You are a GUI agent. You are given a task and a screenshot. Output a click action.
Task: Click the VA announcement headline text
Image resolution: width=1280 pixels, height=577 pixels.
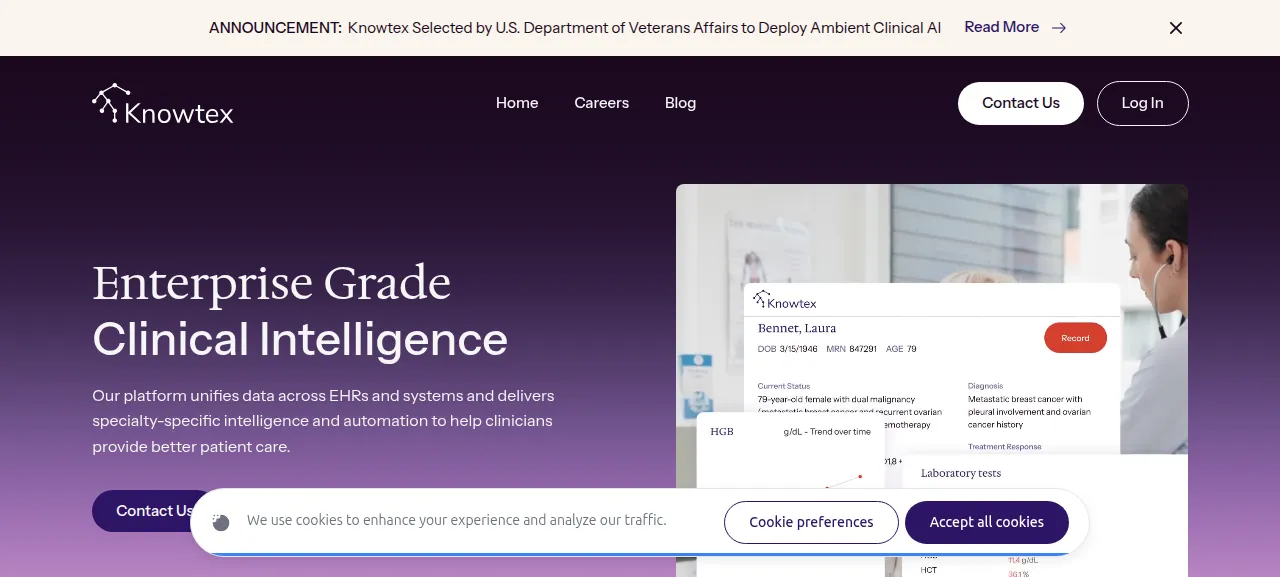tap(644, 28)
